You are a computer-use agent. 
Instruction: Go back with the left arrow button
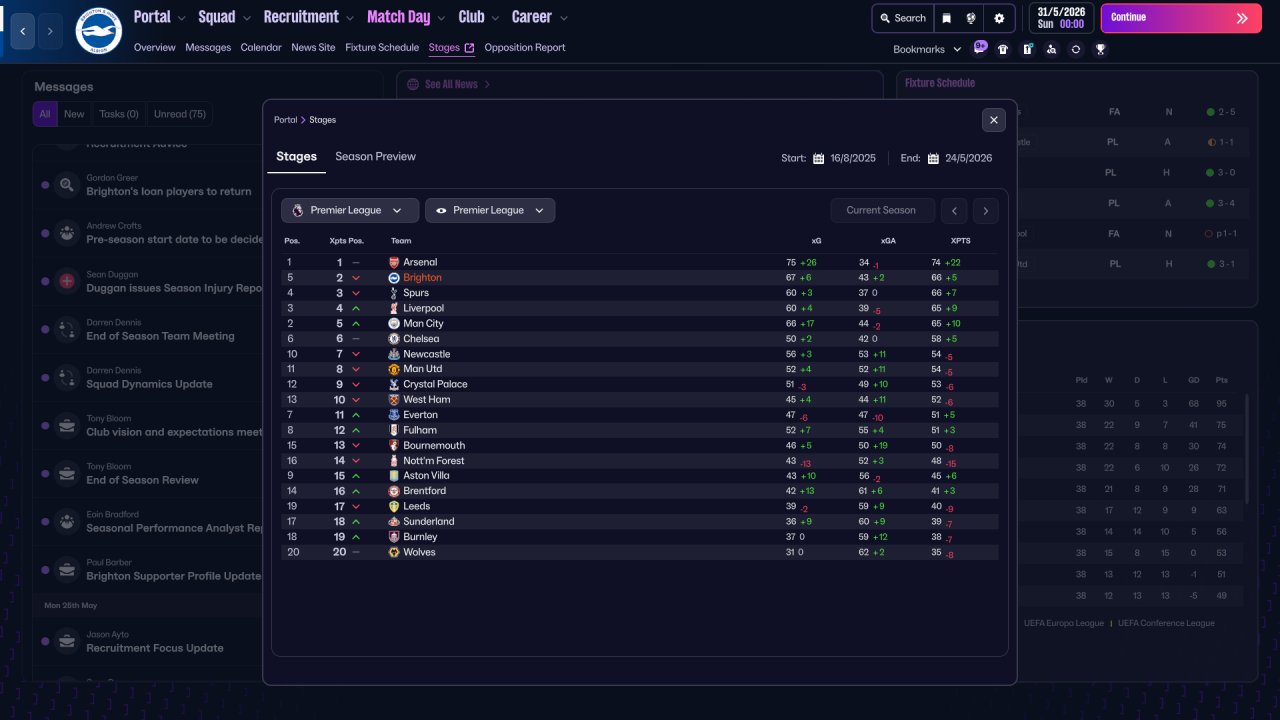click(24, 31)
